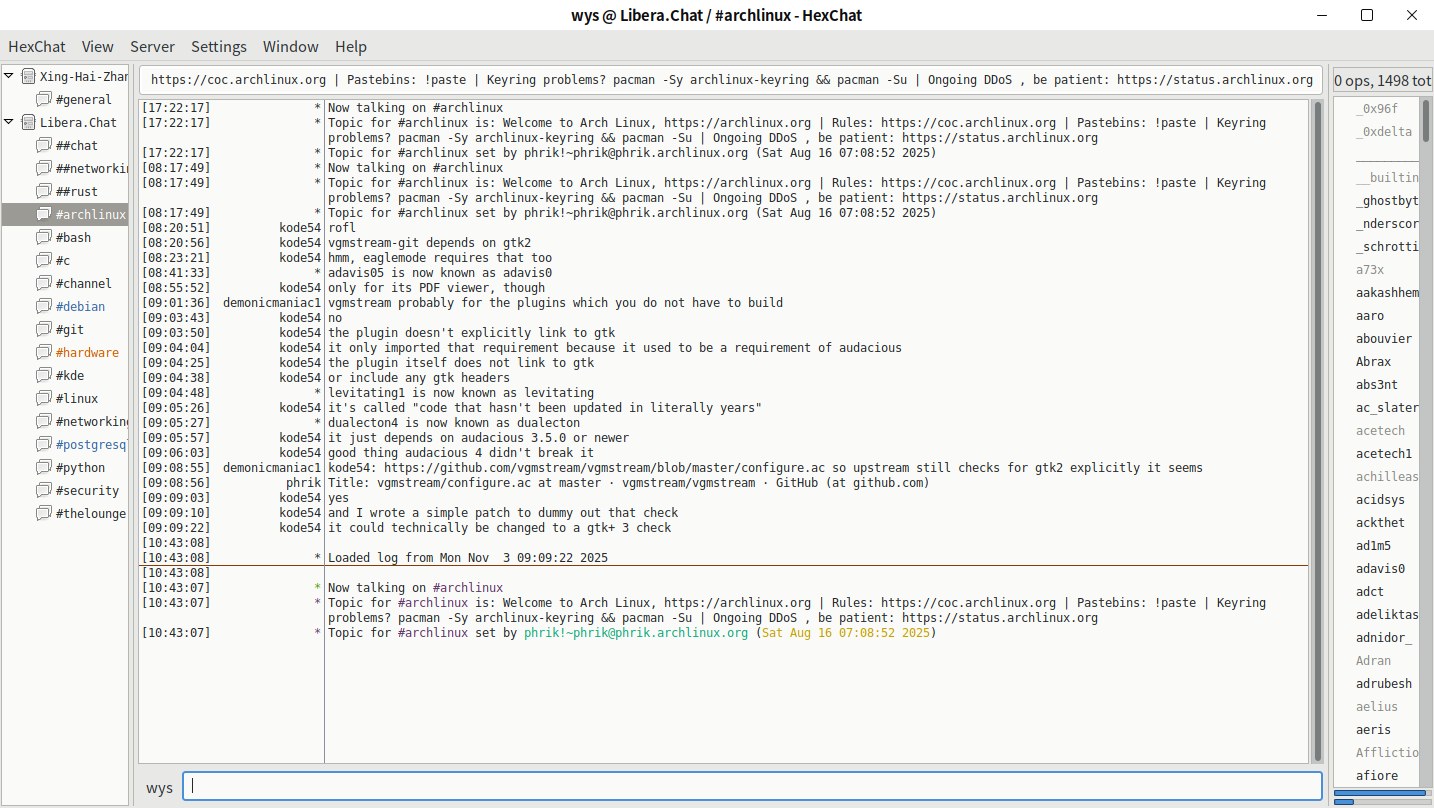1434x808 pixels.
Task: Click the channel icon next to #debian
Action: coord(43,306)
